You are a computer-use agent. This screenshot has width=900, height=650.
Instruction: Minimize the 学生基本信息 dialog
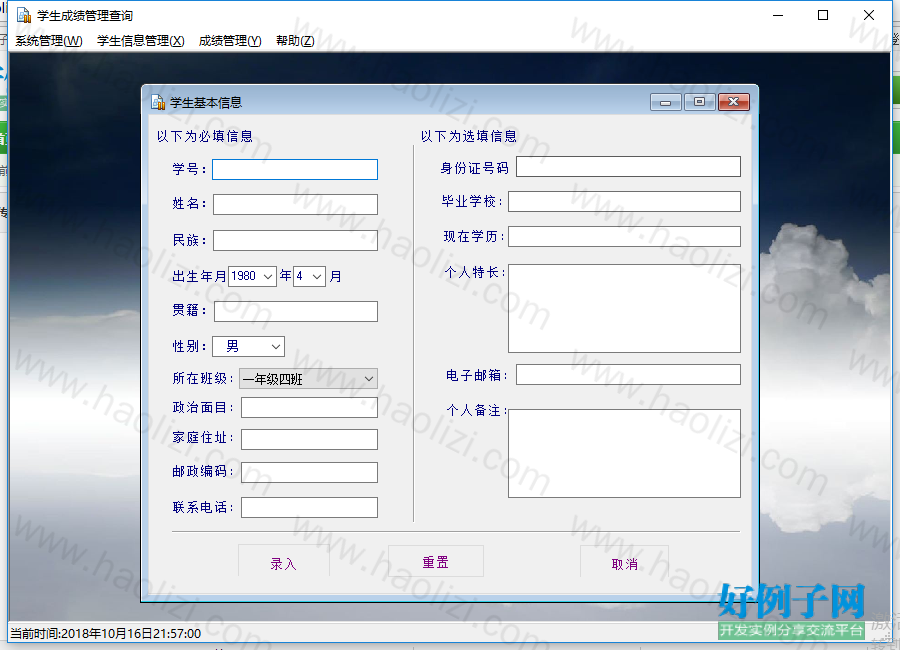(x=666, y=102)
